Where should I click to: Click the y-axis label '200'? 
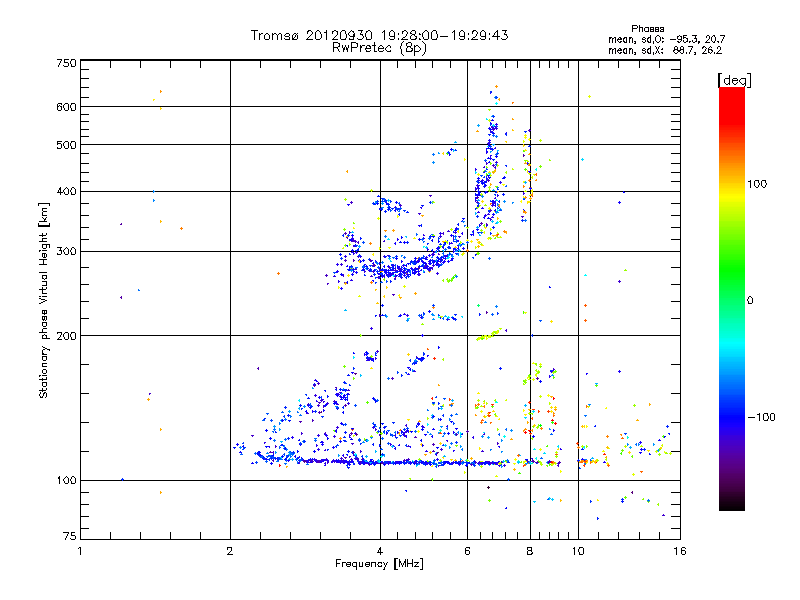(66, 336)
